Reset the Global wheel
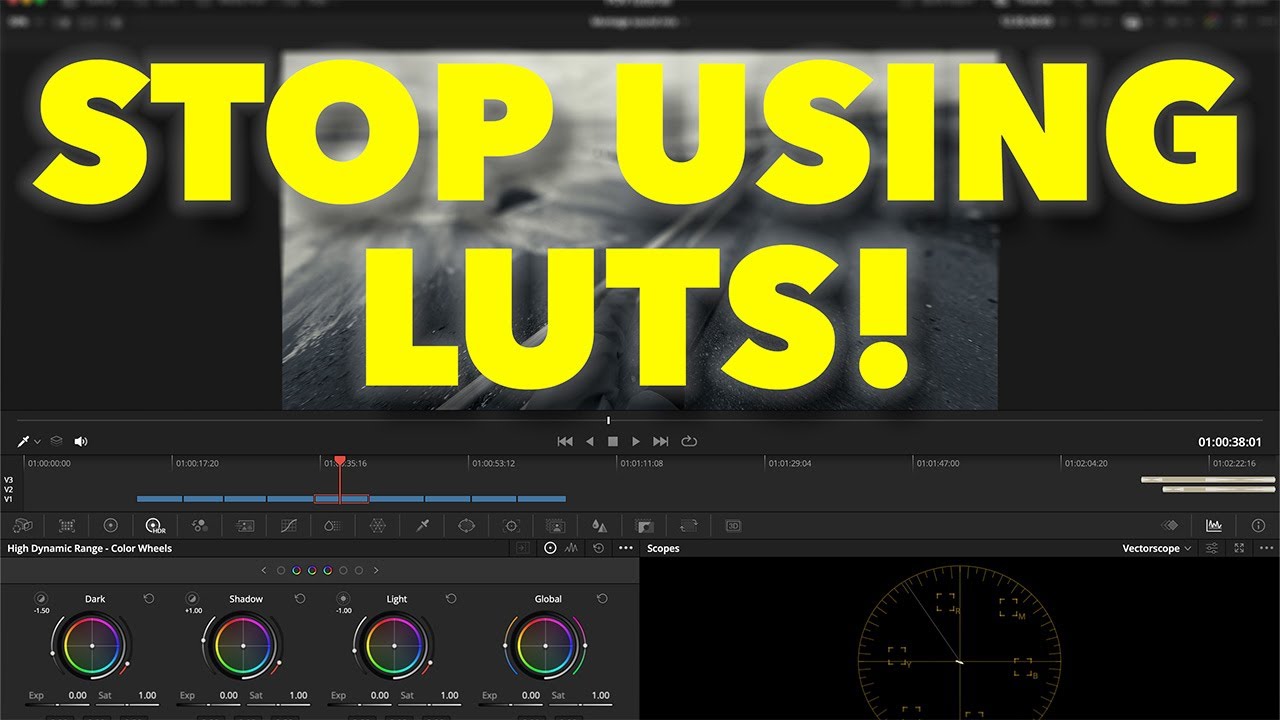This screenshot has height=720, width=1280. [602, 598]
